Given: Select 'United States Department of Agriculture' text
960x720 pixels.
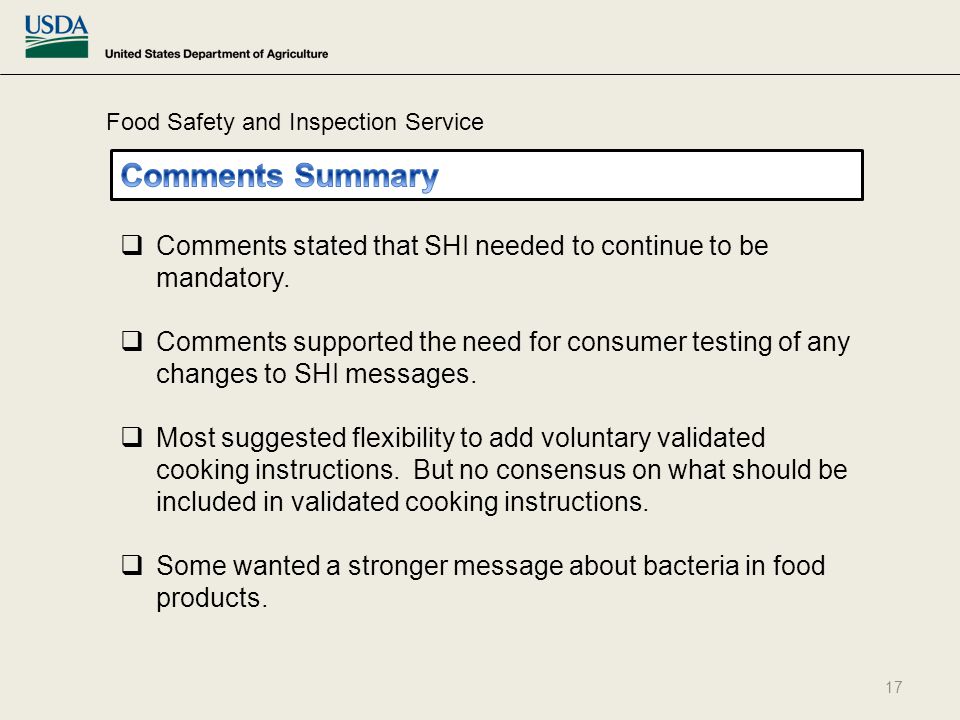Looking at the screenshot, I should click(216, 54).
